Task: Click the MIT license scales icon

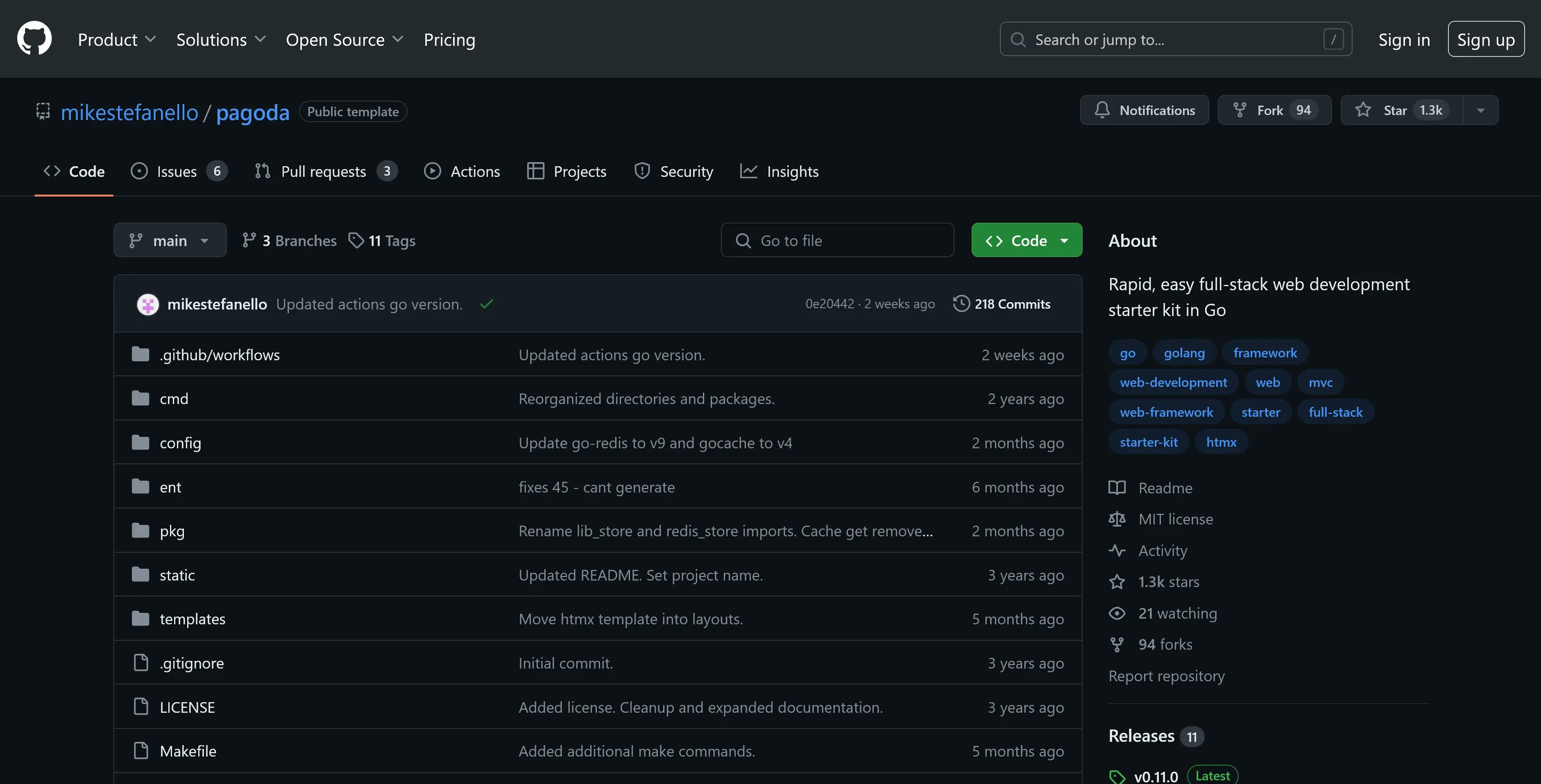Action: pyautogui.click(x=1116, y=519)
